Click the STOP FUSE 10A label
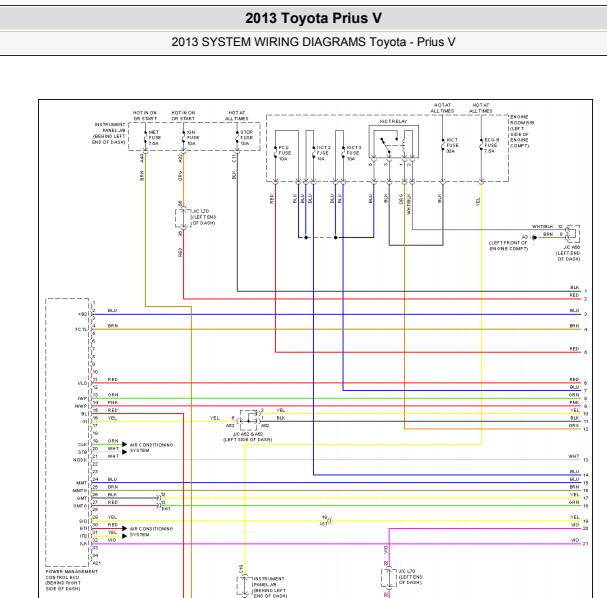Screen dimensions: 607x598 click(246, 138)
